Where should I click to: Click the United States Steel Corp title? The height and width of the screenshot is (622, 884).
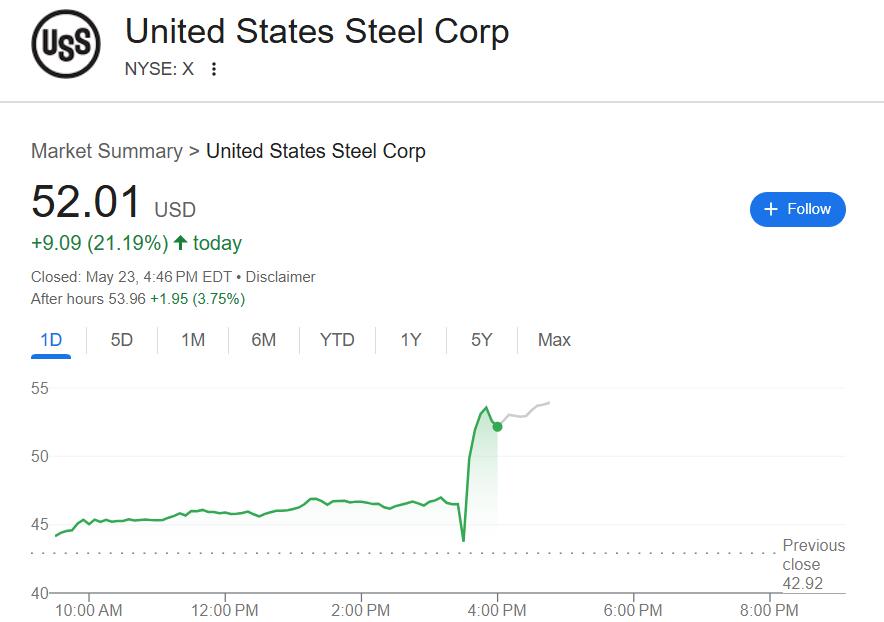coord(317,32)
